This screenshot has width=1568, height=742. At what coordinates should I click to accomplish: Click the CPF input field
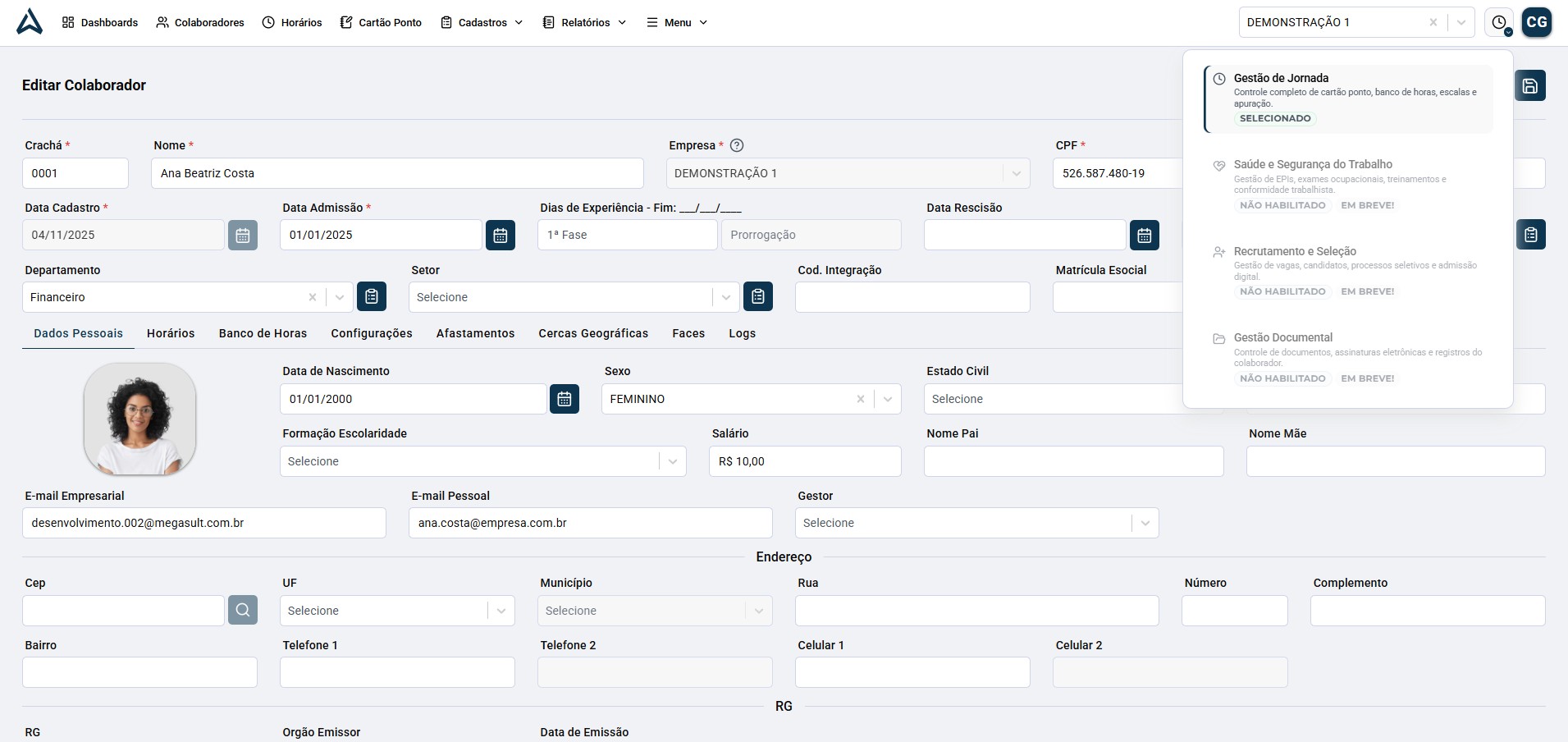(x=1117, y=173)
